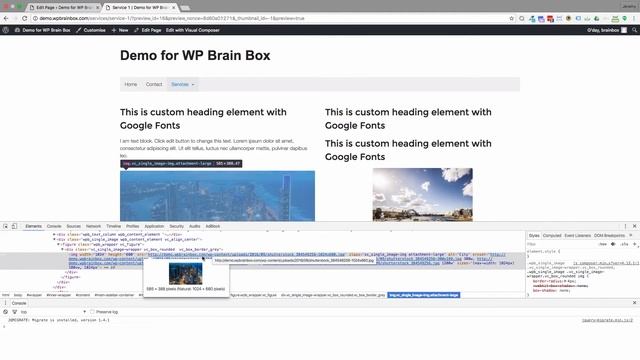The width and height of the screenshot is (640, 360).
Task: Reload the page with the refresh icon
Action: pos(24,18)
